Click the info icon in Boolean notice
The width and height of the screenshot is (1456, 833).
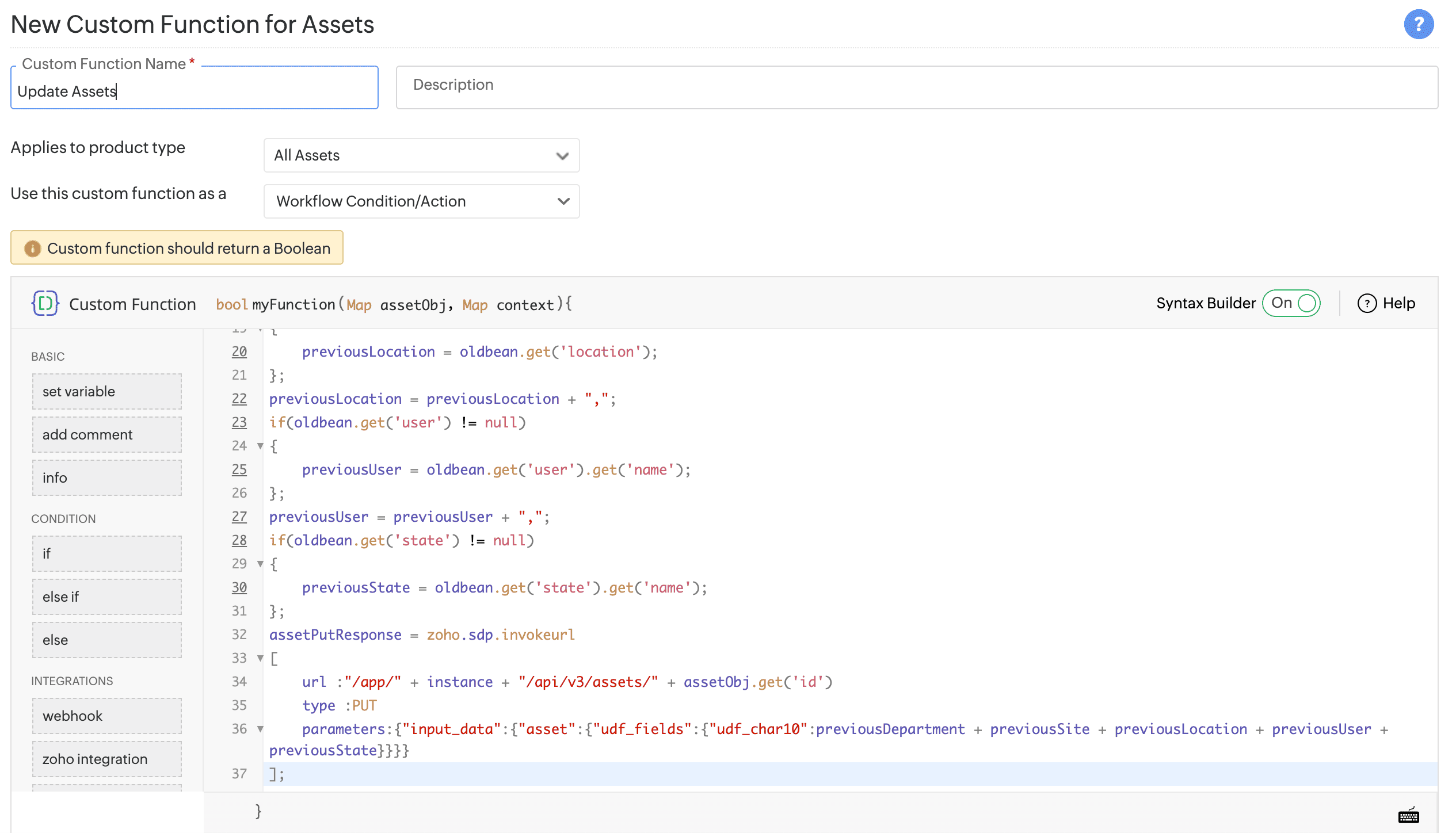[x=32, y=249]
